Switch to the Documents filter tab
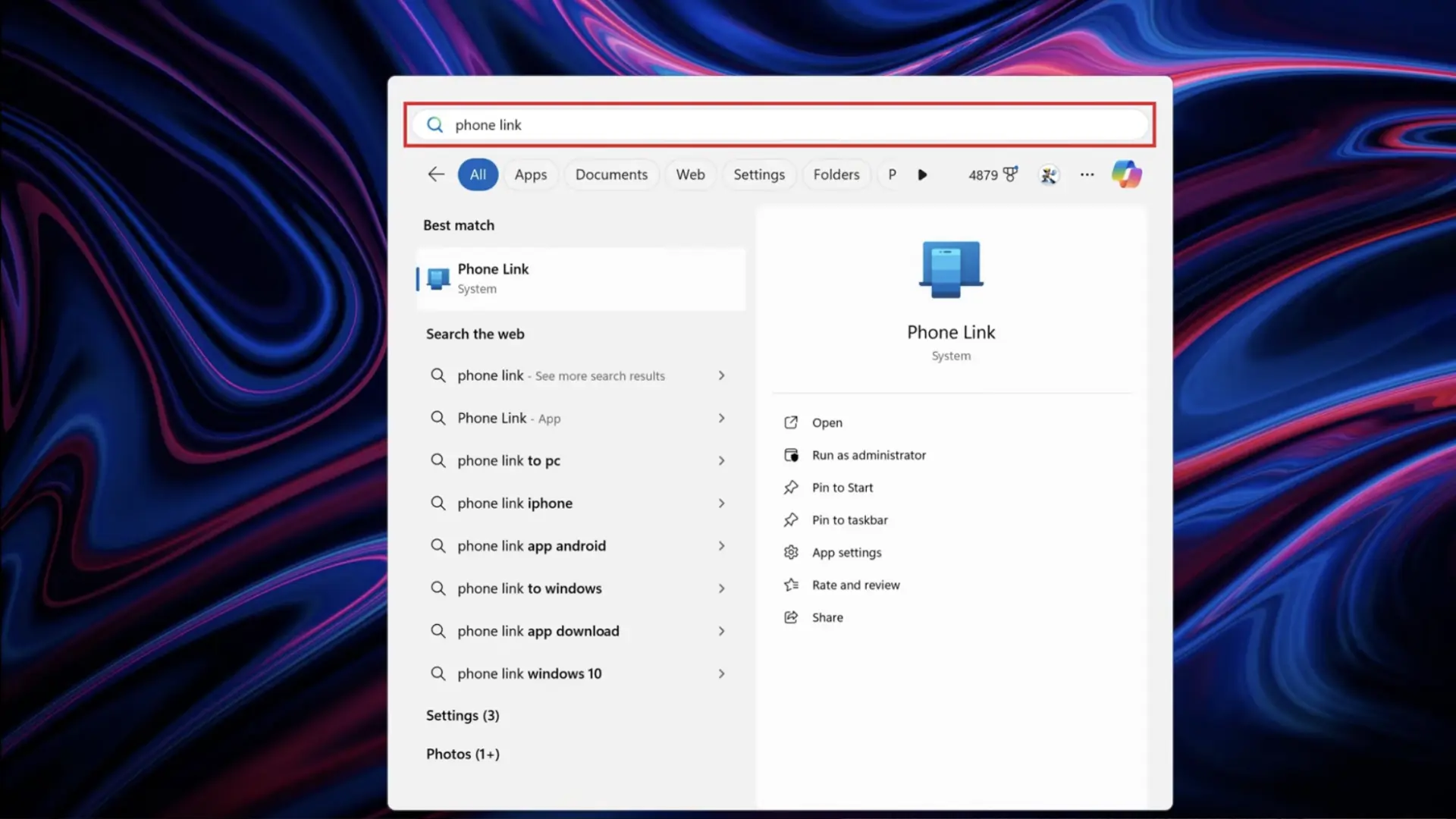This screenshot has width=1456, height=819. (611, 174)
